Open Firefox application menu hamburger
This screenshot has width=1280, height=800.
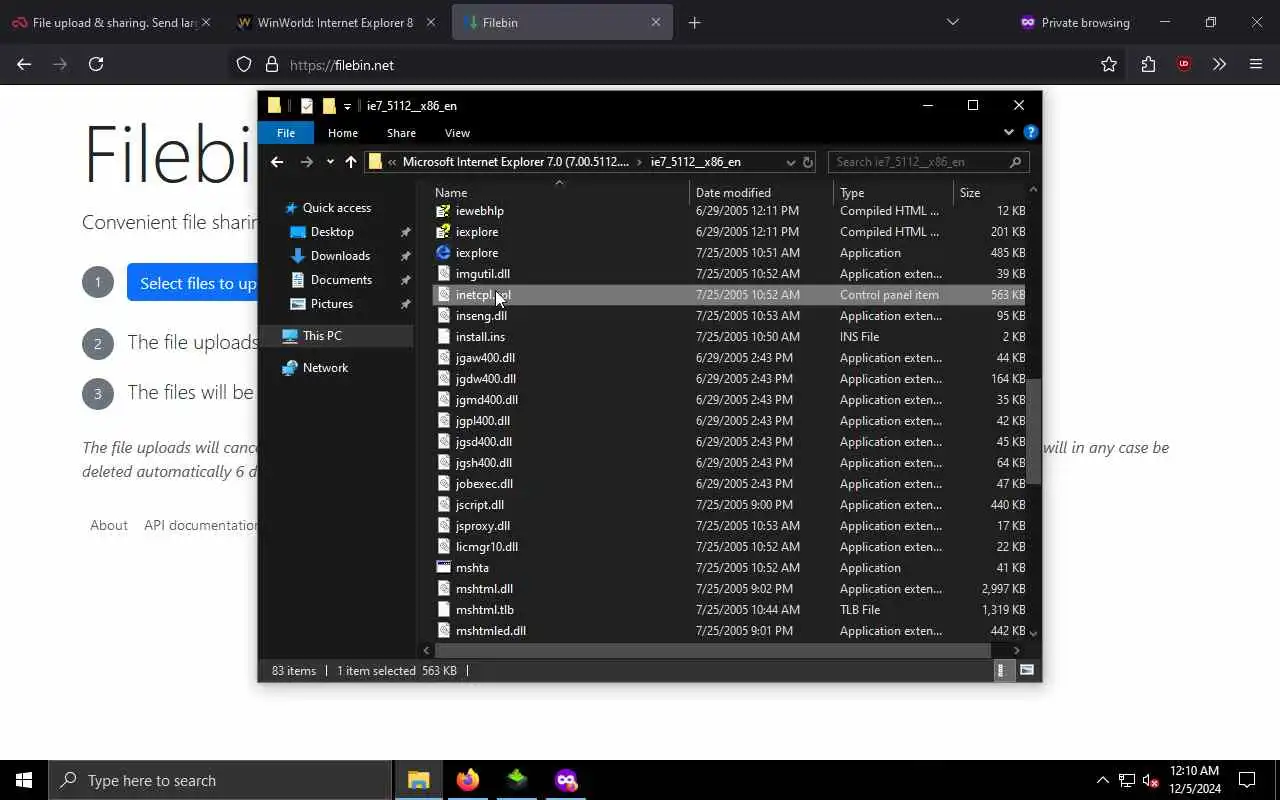[1256, 64]
